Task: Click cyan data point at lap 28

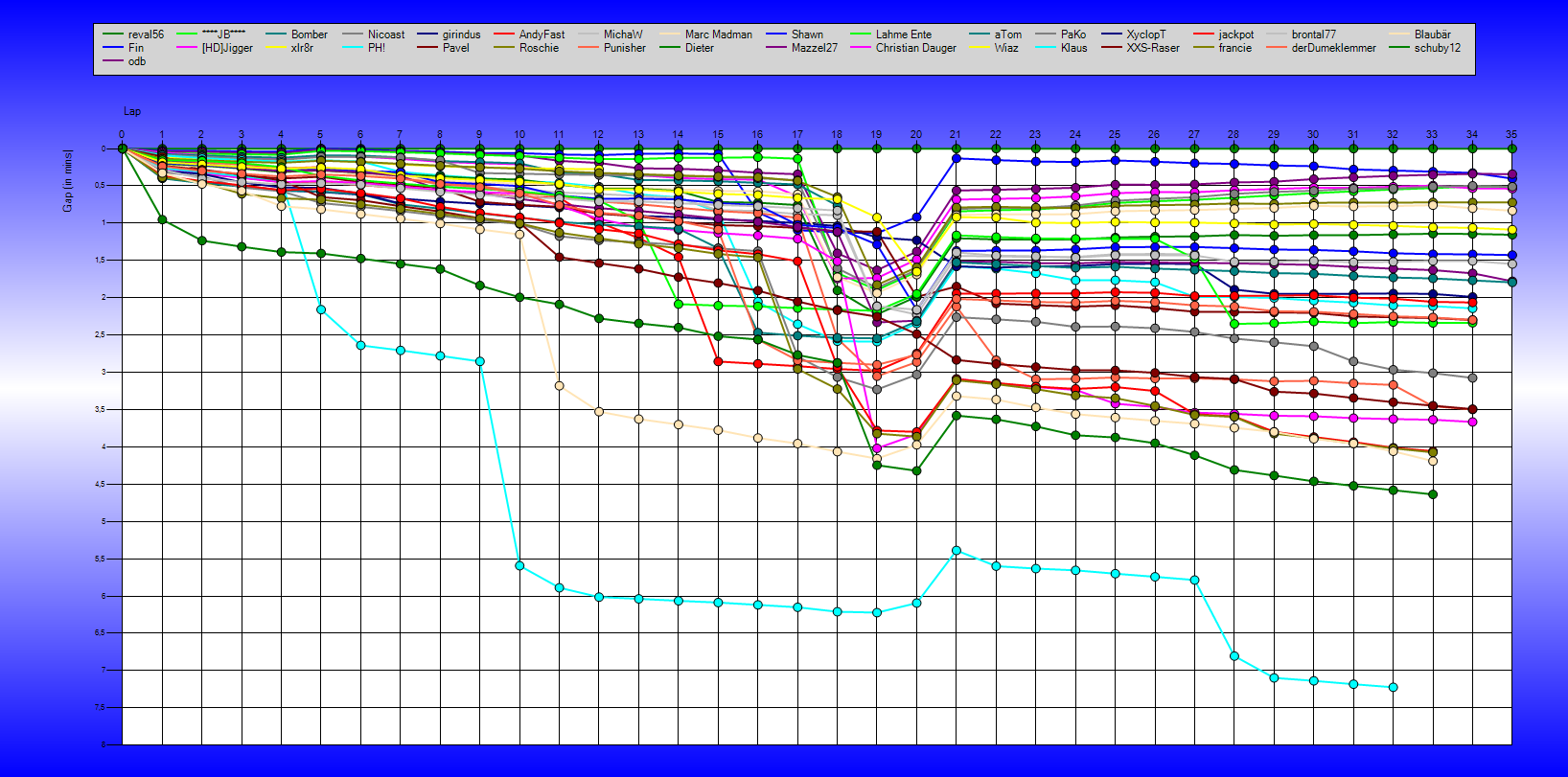Action: click(x=1234, y=656)
